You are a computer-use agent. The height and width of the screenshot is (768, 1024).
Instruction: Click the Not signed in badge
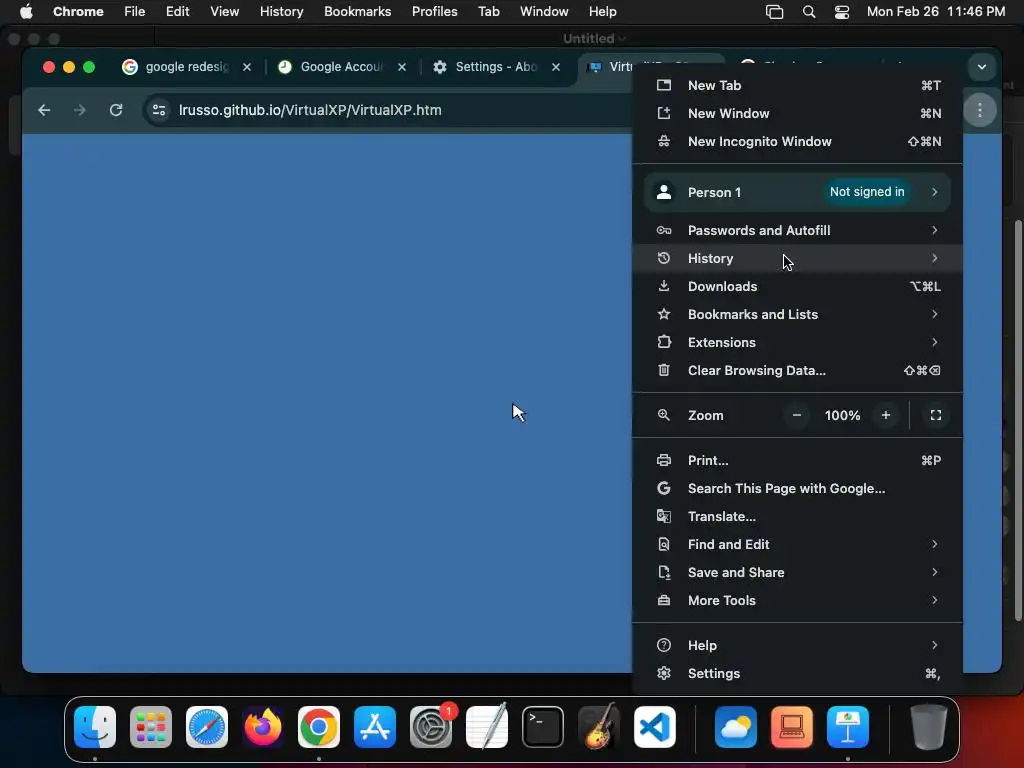point(867,192)
